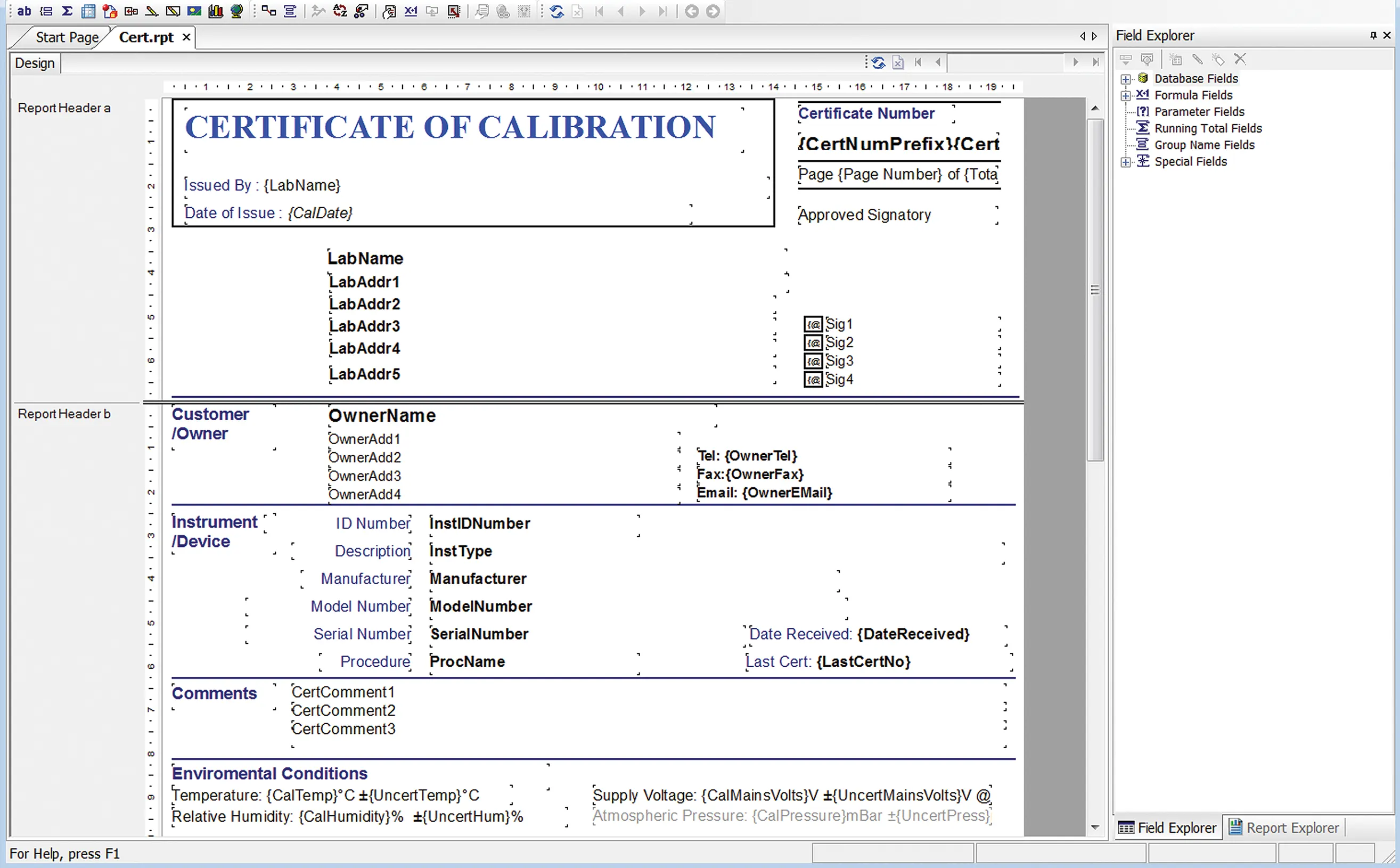
Task: Click the Insert Chart icon
Action: [216, 11]
